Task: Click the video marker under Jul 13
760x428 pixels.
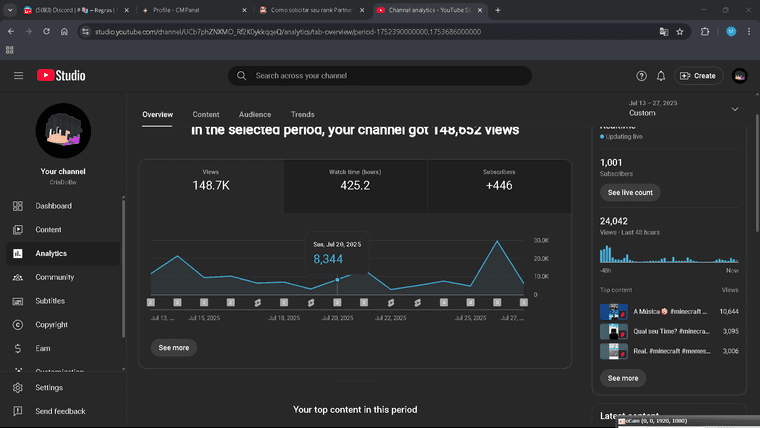Action: tap(151, 302)
